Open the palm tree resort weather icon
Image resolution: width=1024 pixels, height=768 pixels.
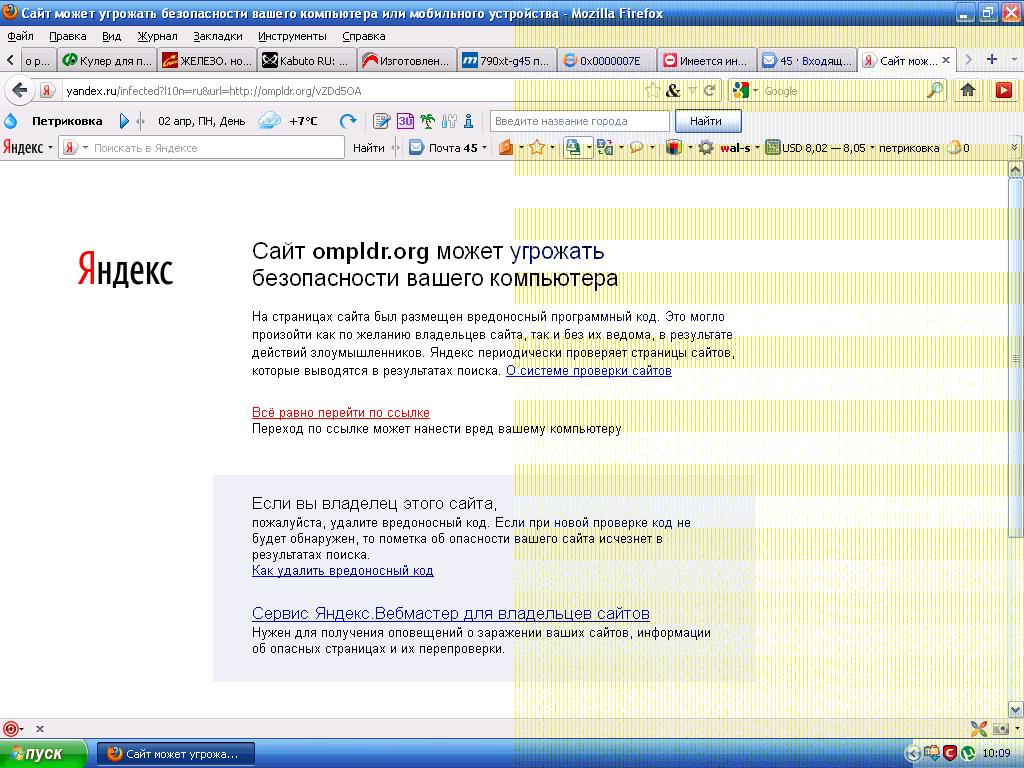coord(427,121)
